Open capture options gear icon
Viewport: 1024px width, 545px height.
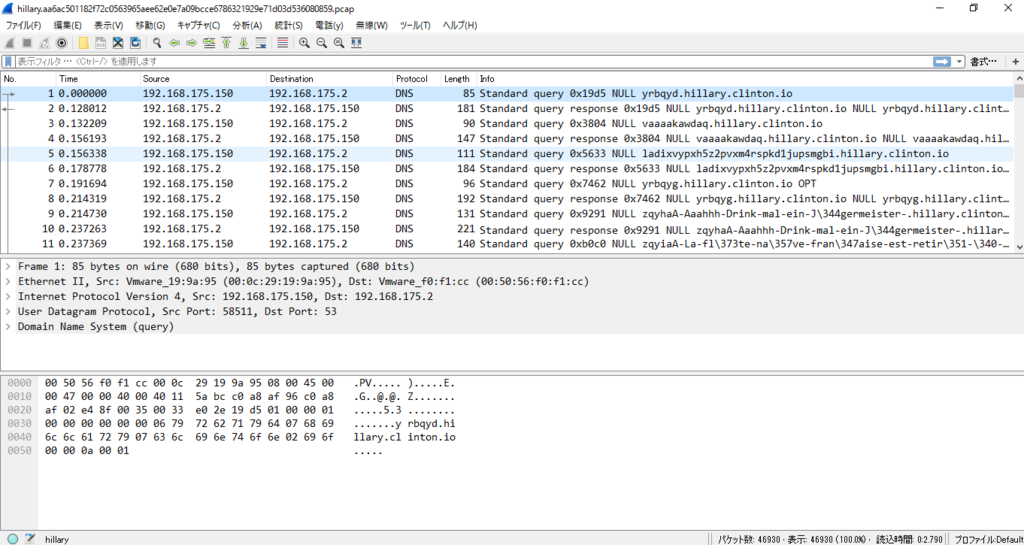61,43
